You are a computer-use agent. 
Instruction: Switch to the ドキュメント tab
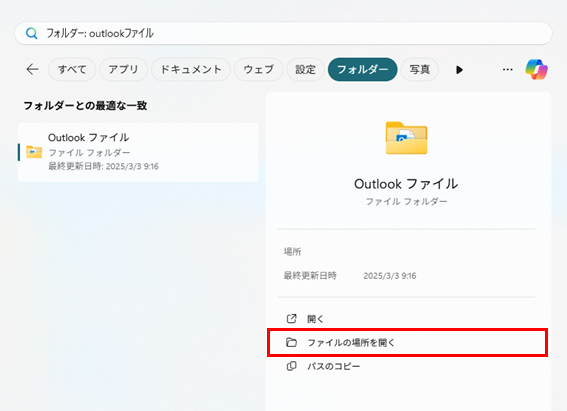[191, 69]
